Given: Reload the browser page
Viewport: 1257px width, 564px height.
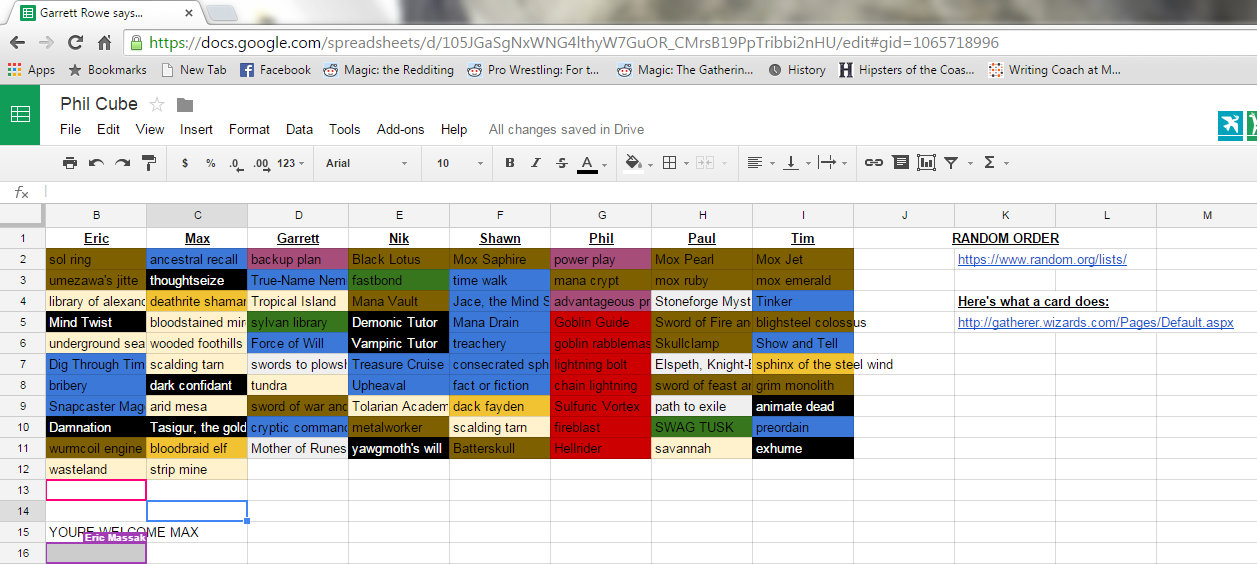Looking at the screenshot, I should click(x=75, y=43).
